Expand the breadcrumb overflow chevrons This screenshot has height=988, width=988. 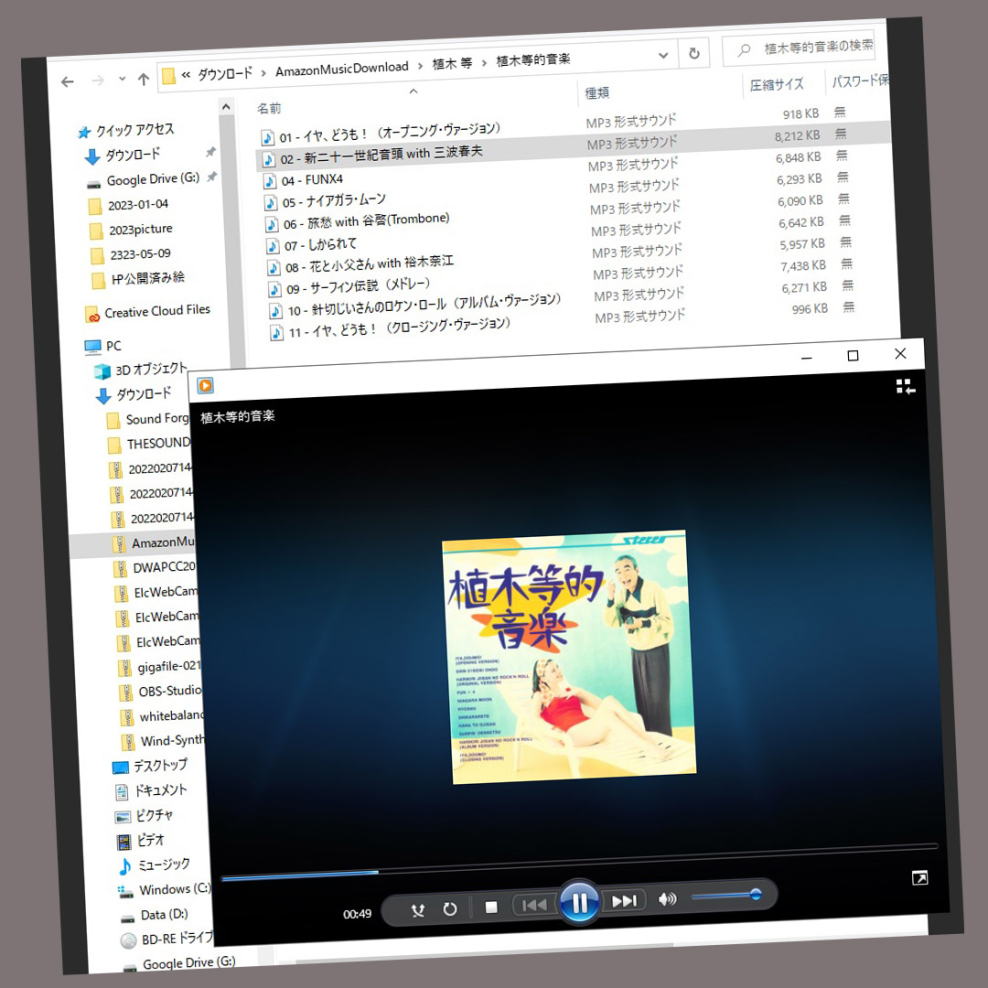click(186, 75)
